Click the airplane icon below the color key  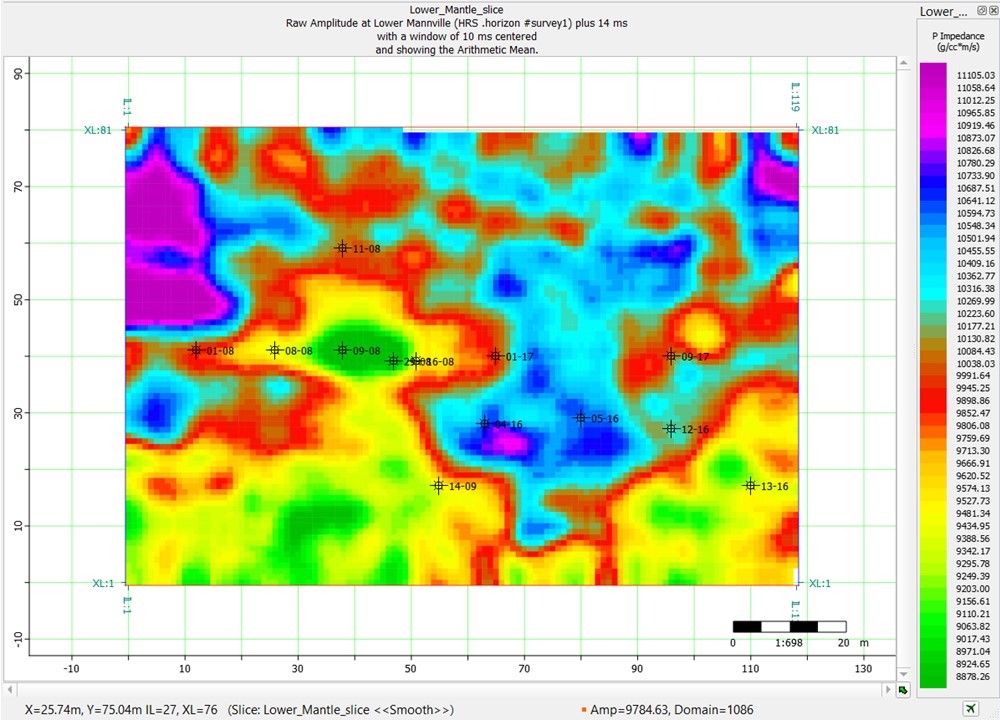pos(971,709)
